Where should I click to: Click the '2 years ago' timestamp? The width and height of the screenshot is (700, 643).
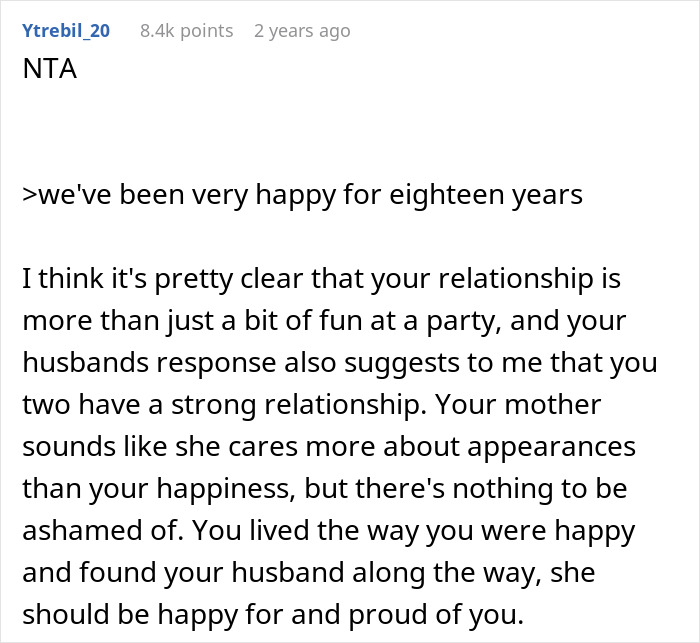point(302,31)
